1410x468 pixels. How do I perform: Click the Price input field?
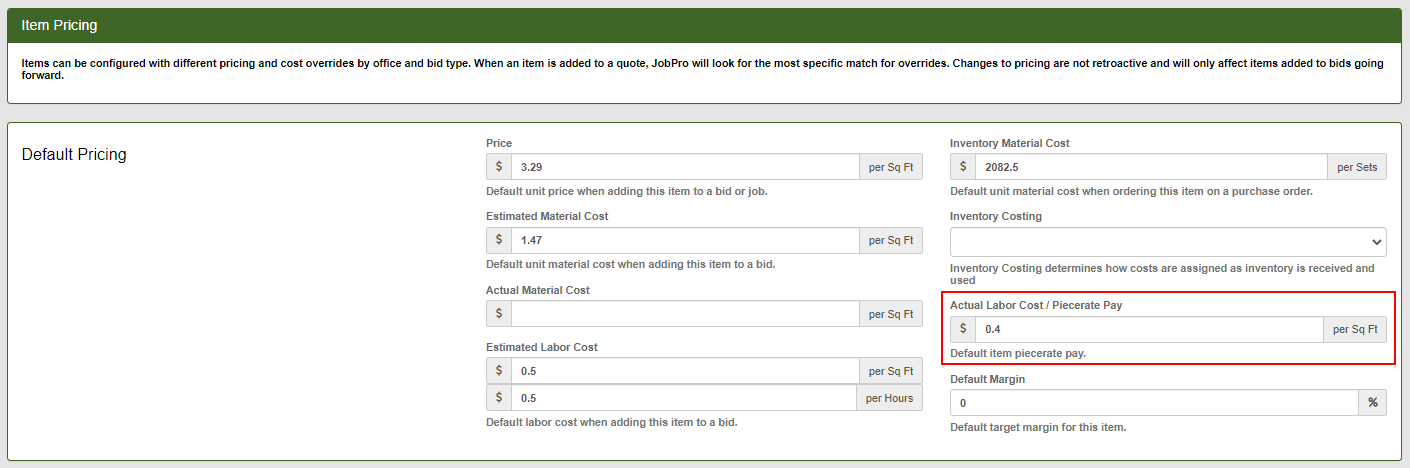pos(684,167)
